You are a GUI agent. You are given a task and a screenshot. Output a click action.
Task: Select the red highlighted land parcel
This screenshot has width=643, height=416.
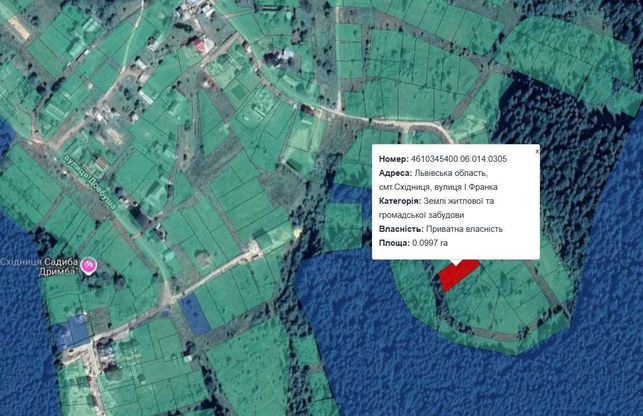pyautogui.click(x=458, y=276)
